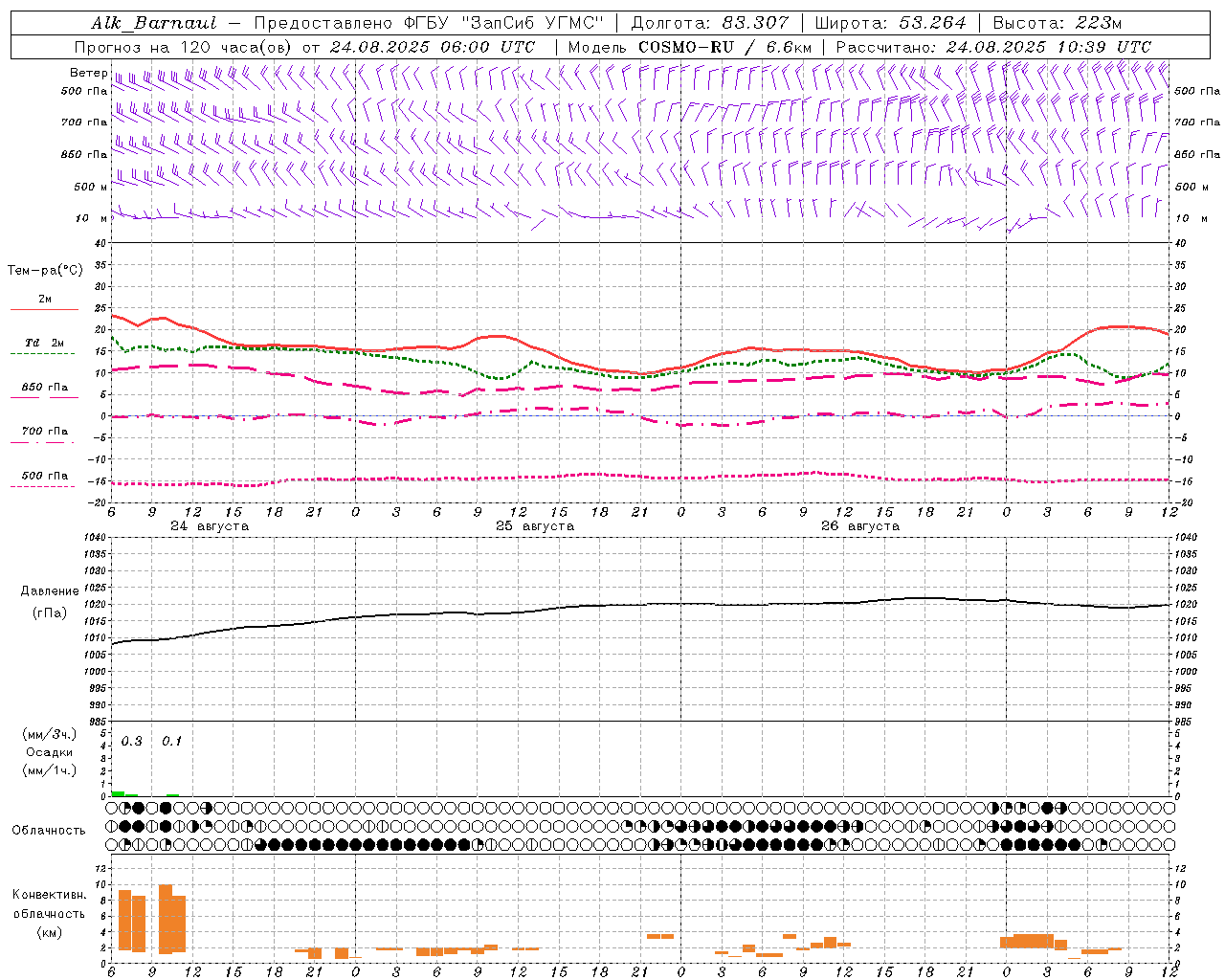Click the Давление pressure panel label
Screen dimensions: 1225x980
click(50, 591)
